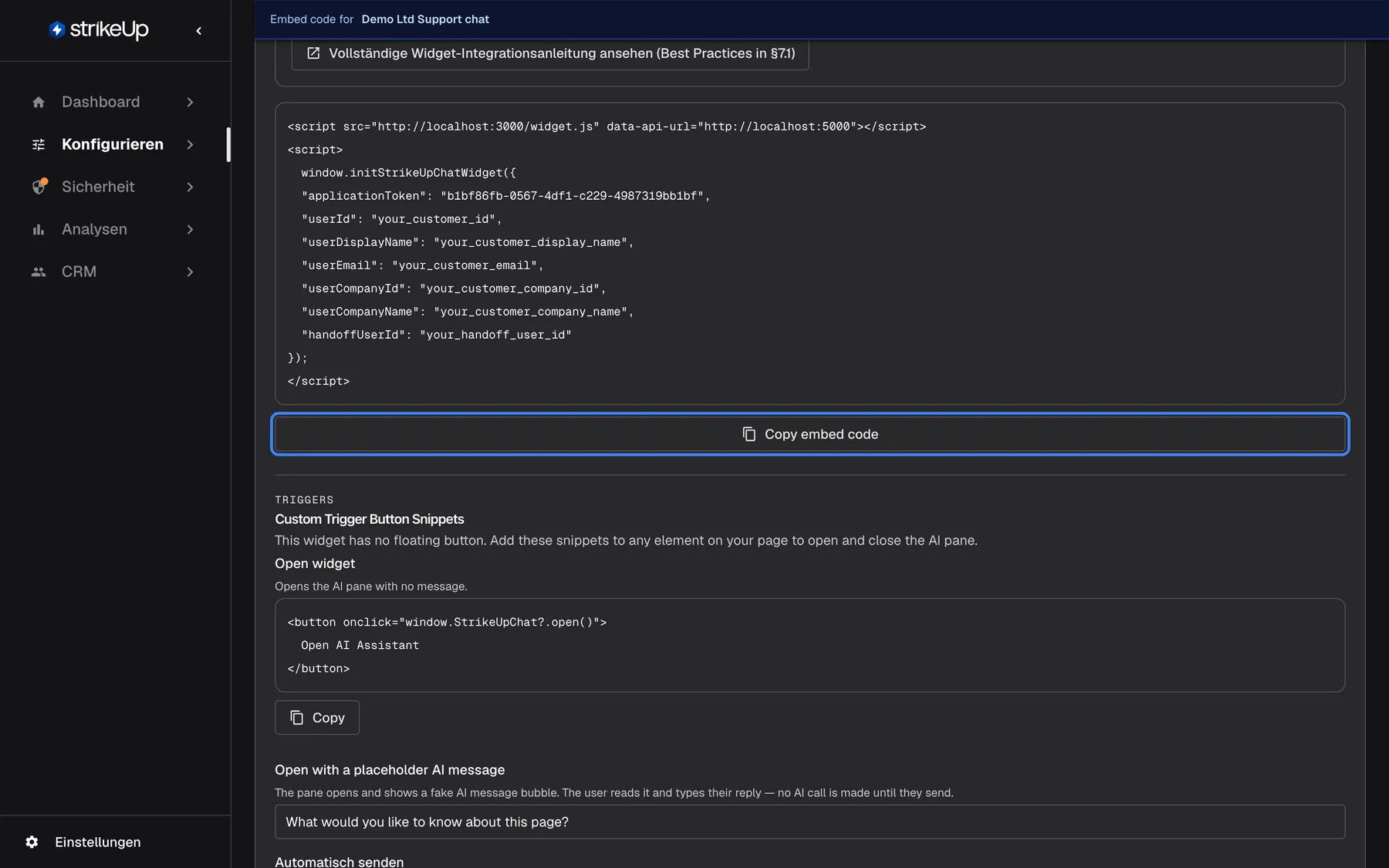
Task: Expand the Konfigurieren menu chevron
Action: pyautogui.click(x=190, y=144)
